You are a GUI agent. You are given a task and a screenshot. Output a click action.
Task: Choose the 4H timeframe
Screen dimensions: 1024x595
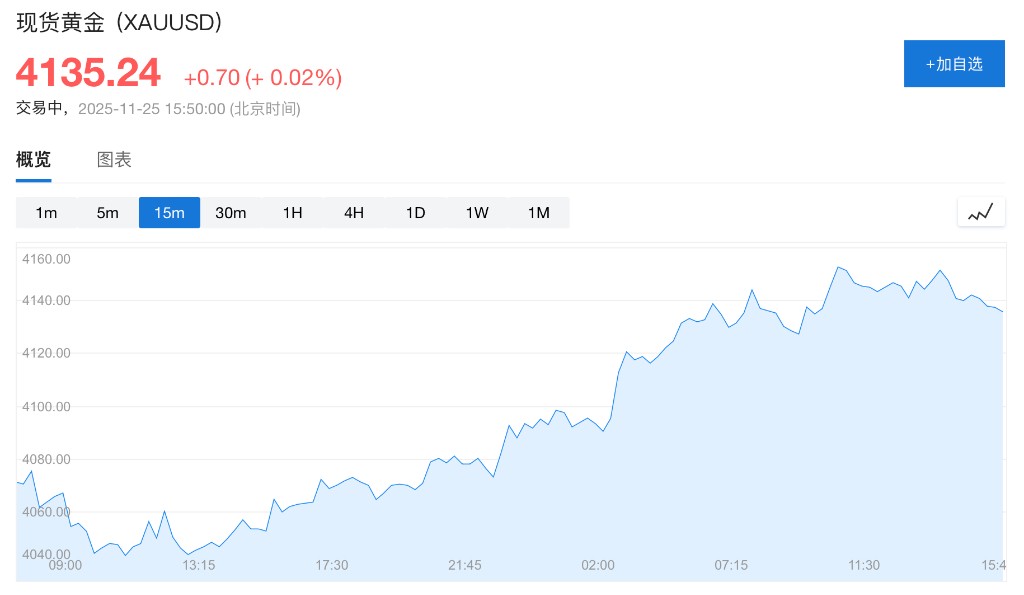354,212
